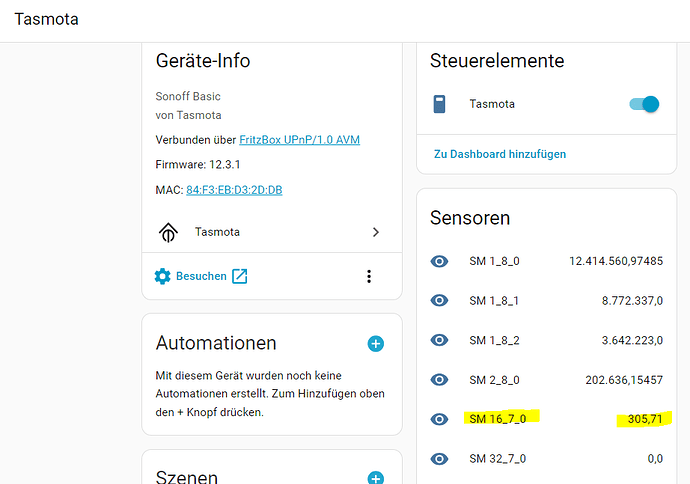Screen dimensions: 690x484
Task: Click Zu Dashboard hinzufügen
Action: (x=500, y=154)
